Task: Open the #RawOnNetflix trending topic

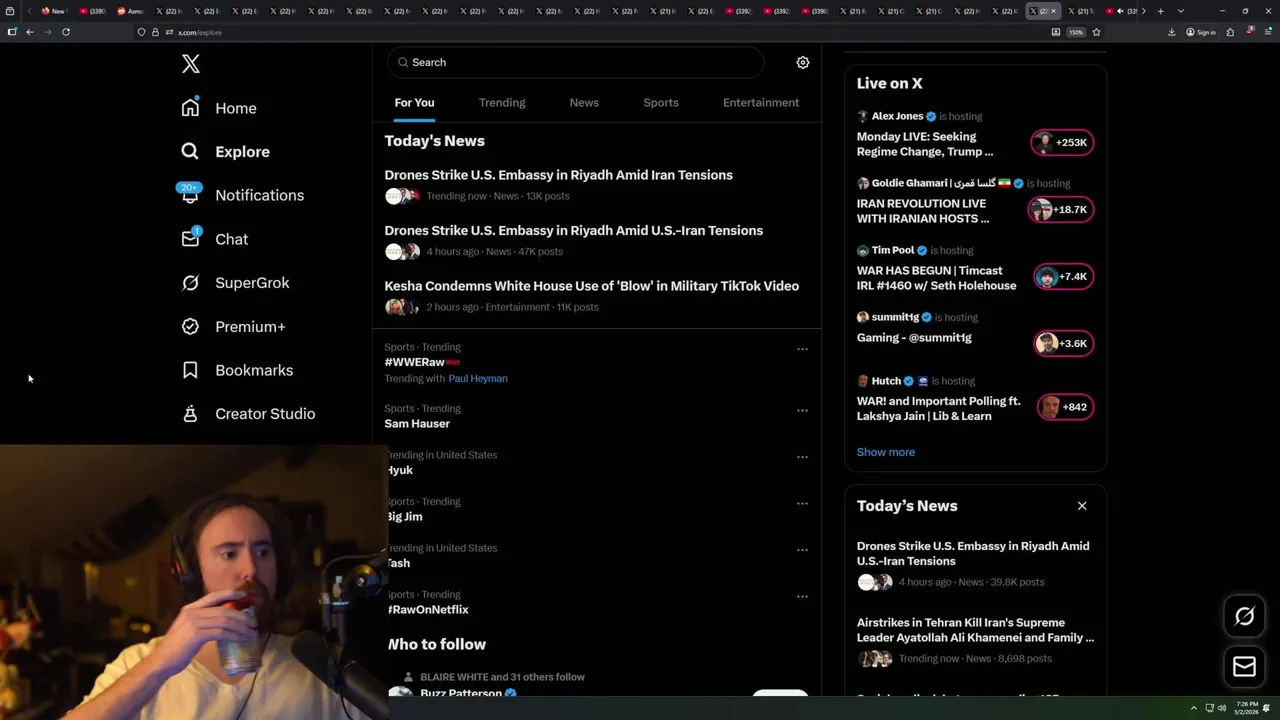Action: 428,609
